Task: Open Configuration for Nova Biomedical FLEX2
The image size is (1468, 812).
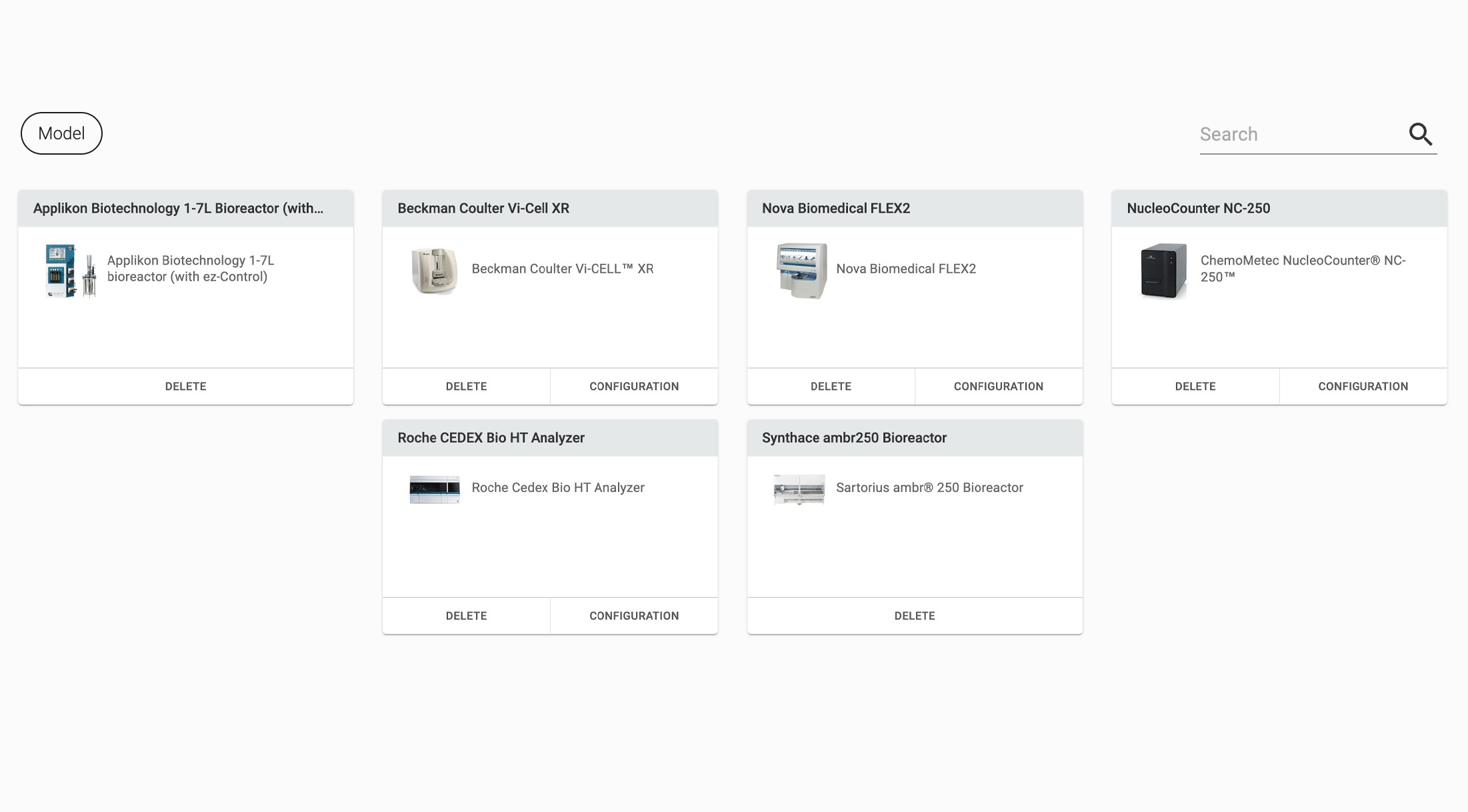Action: coord(999,387)
